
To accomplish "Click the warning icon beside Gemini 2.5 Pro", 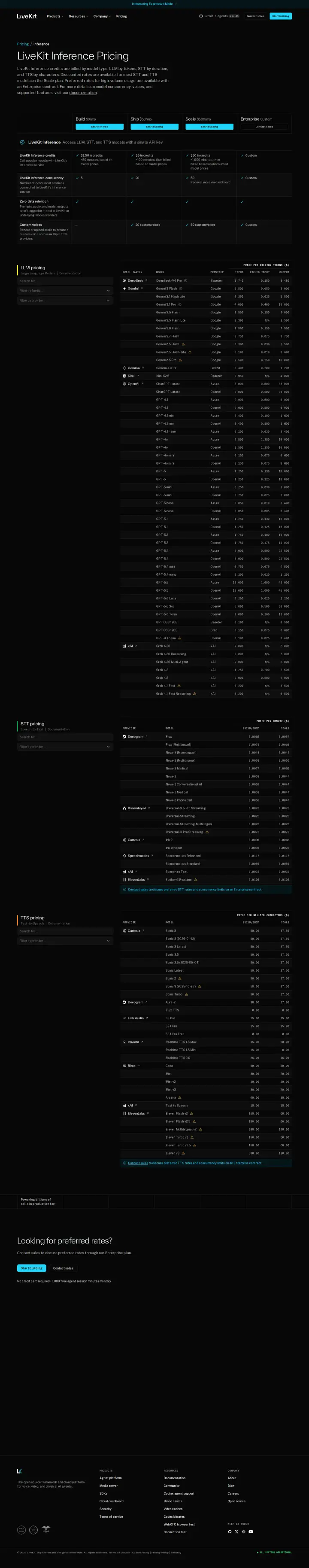I will pos(180,360).
